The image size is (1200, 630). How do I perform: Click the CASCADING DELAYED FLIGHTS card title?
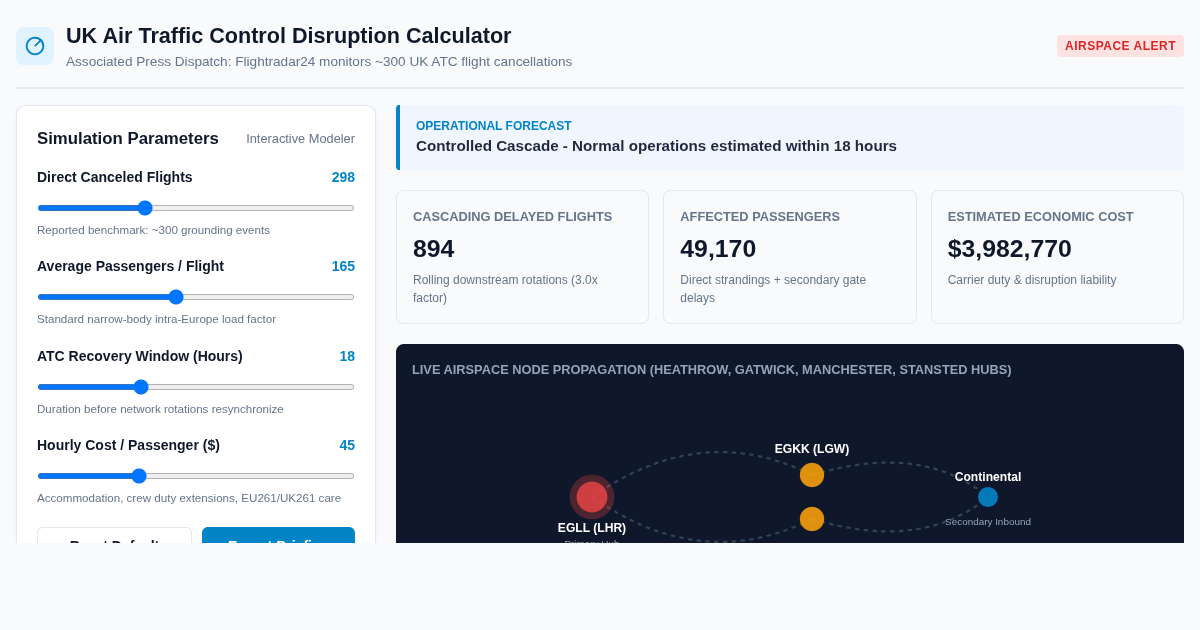tap(512, 217)
